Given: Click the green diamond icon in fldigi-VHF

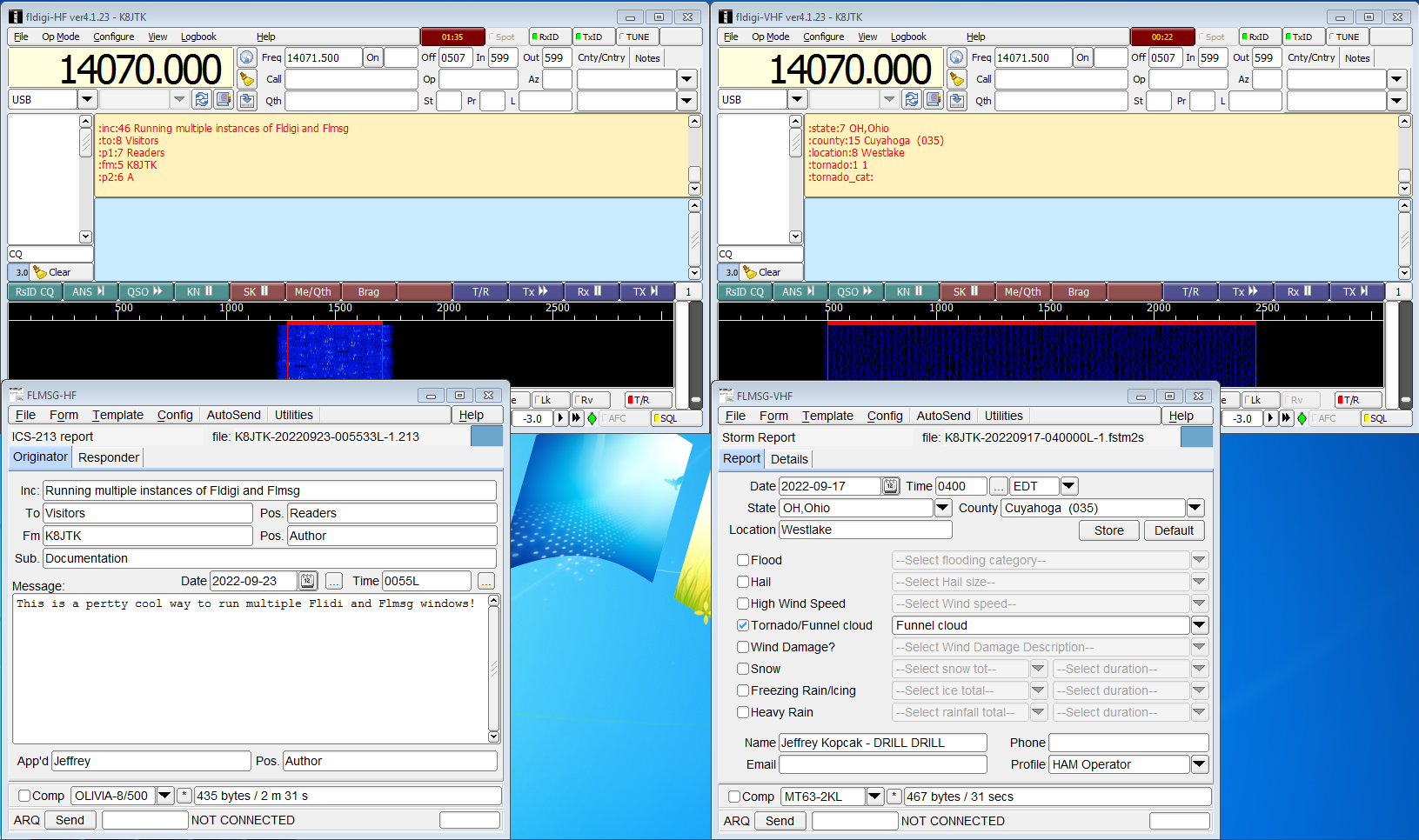Looking at the screenshot, I should (1302, 418).
